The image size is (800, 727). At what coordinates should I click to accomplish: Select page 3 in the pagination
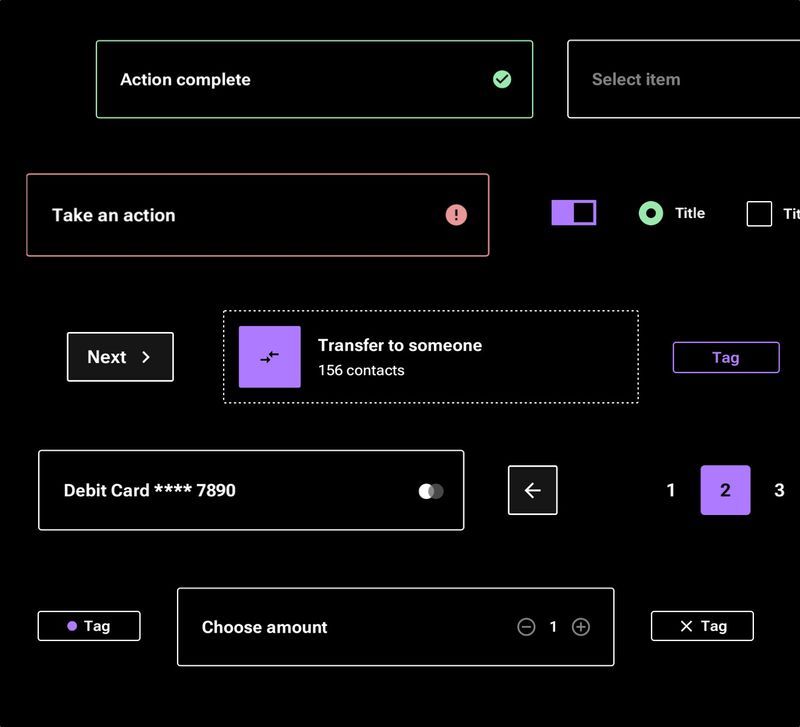click(x=779, y=490)
